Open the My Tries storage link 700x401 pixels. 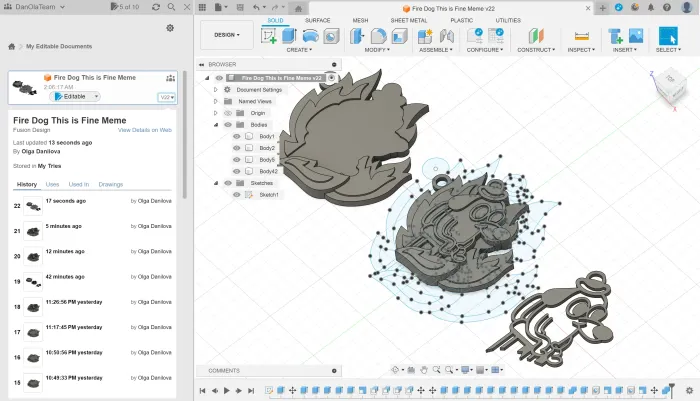49,166
